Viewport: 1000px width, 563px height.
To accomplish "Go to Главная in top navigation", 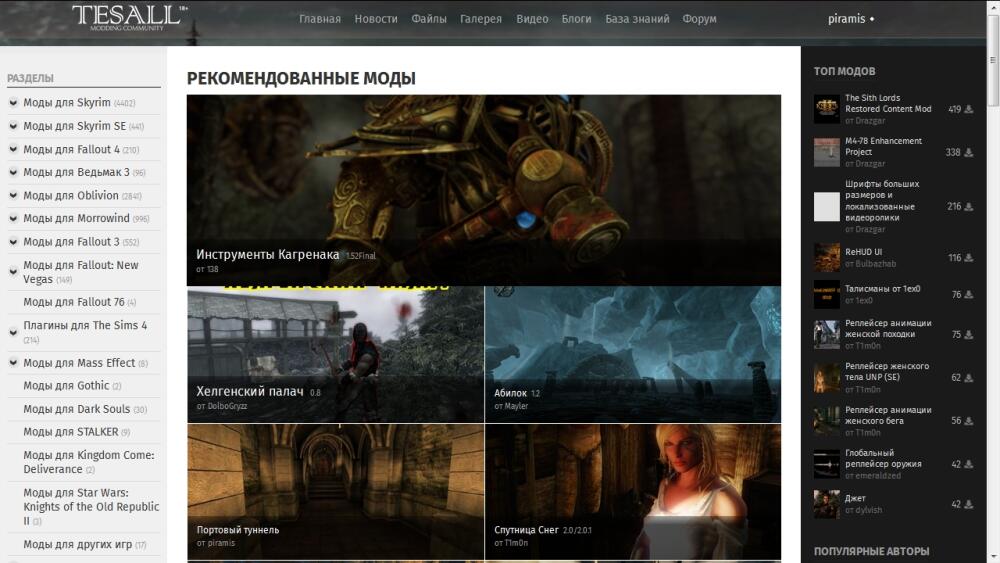I will [320, 19].
